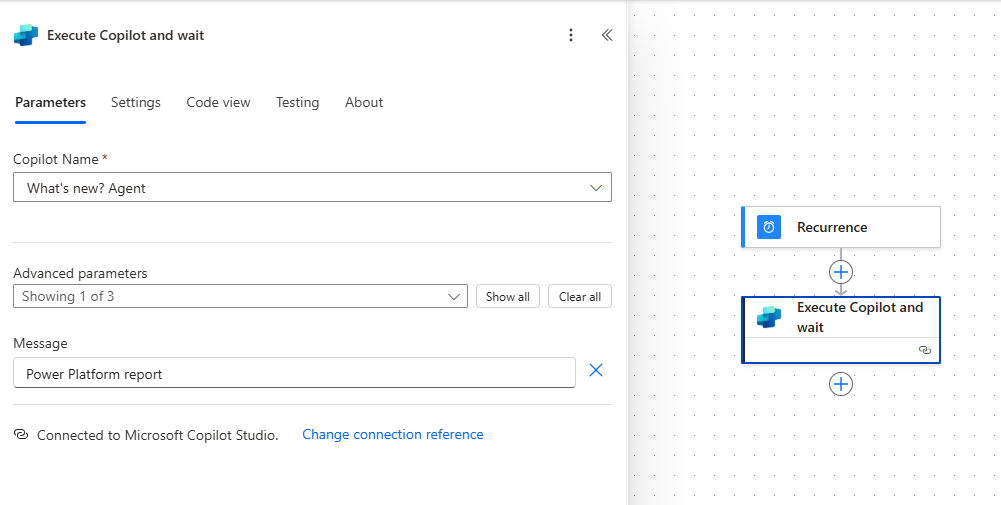
Task: Click the Clear all button
Action: coord(580,296)
